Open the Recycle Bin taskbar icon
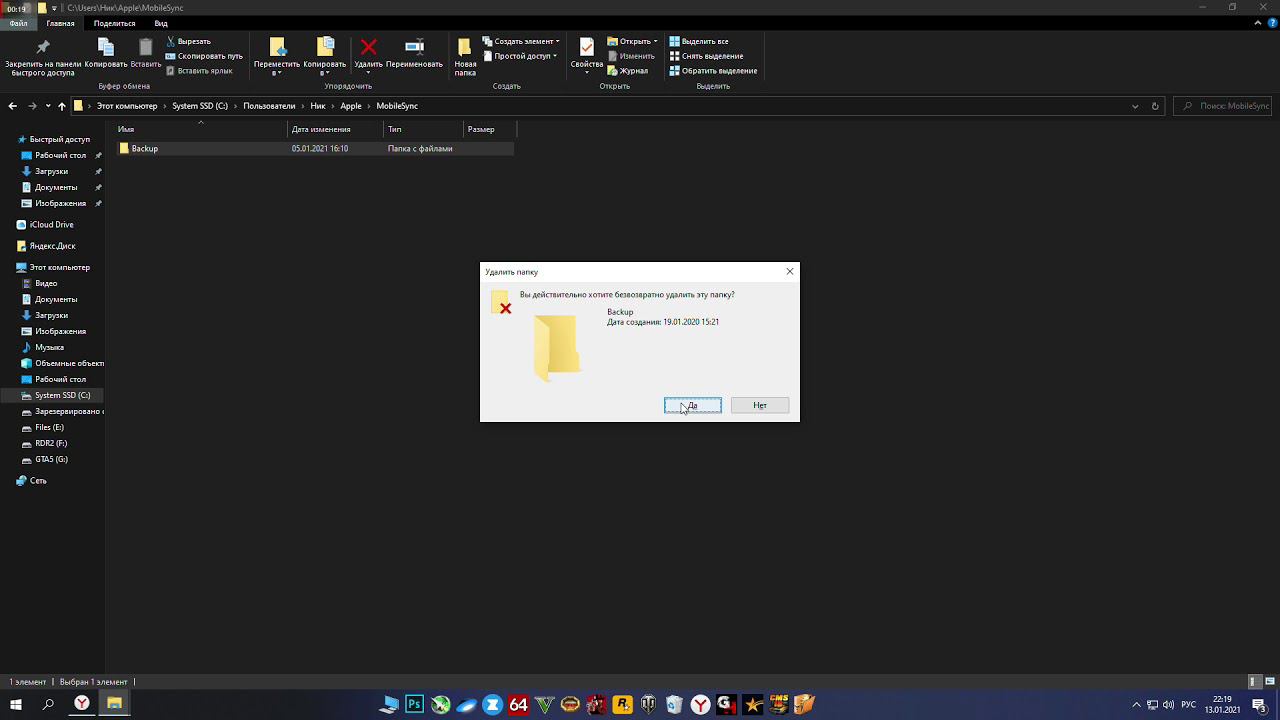 pos(674,705)
